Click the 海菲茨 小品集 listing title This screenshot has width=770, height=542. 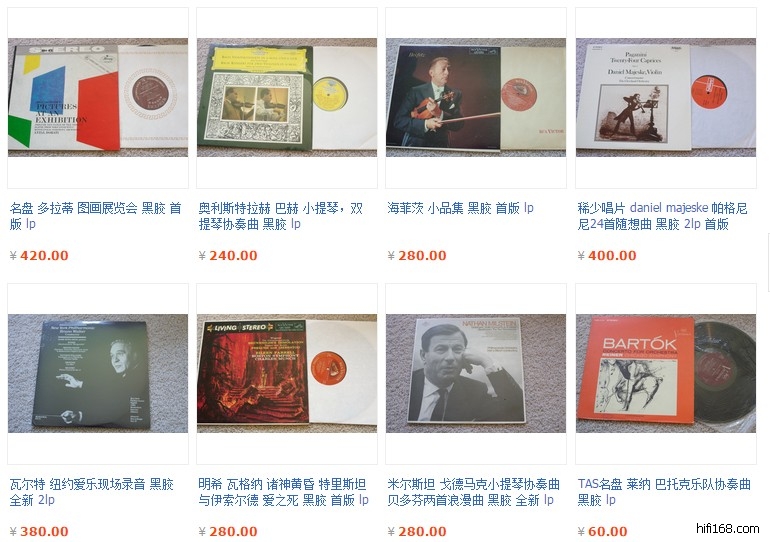pos(460,208)
